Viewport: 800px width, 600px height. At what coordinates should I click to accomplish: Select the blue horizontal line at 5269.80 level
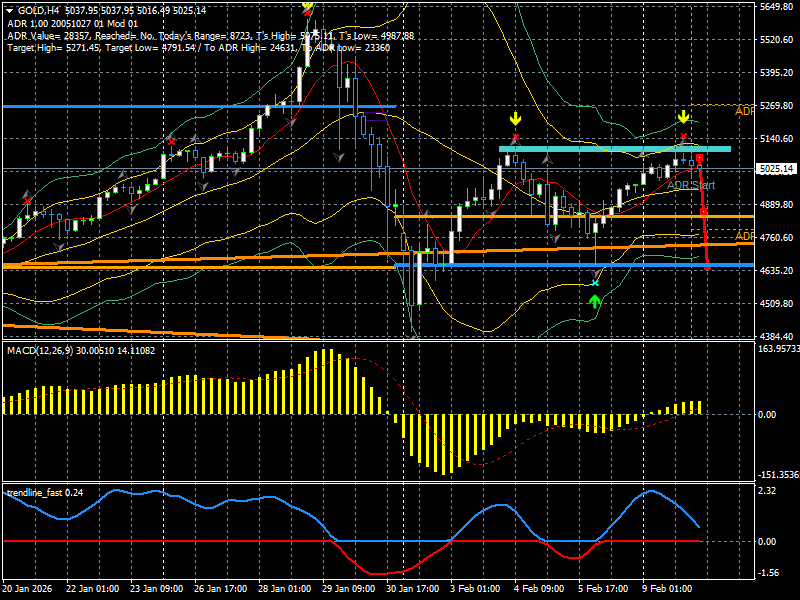pos(199,107)
